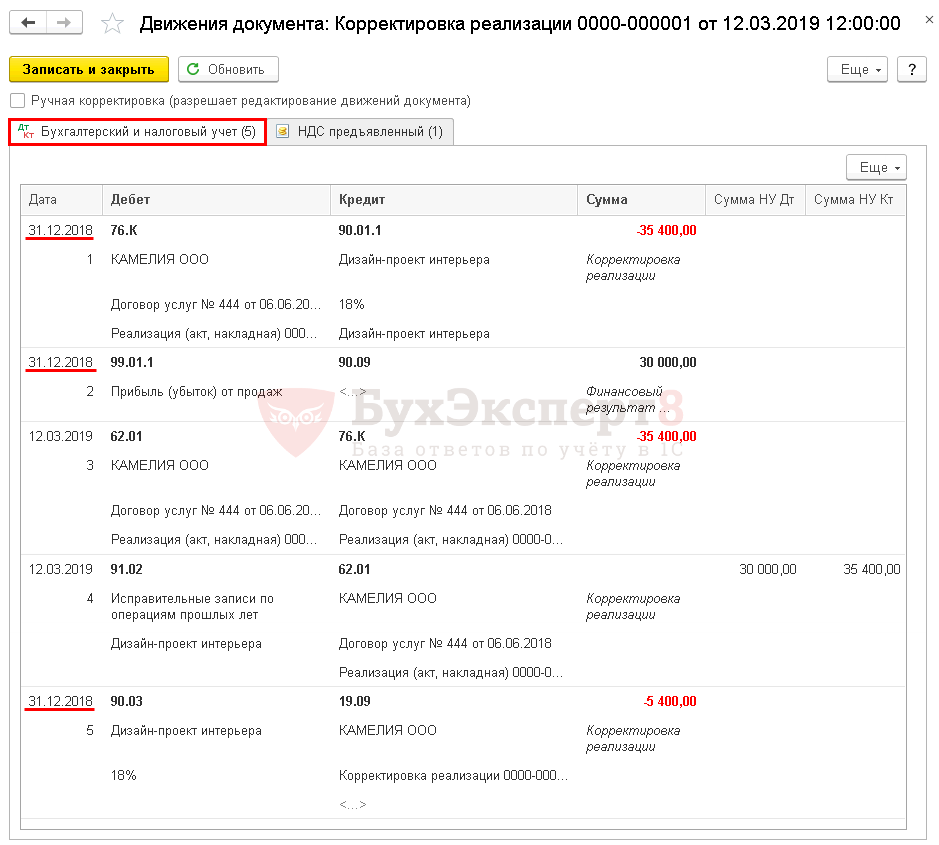Expand the table's Еще dropdown menu
939x845 pixels.
[876, 168]
